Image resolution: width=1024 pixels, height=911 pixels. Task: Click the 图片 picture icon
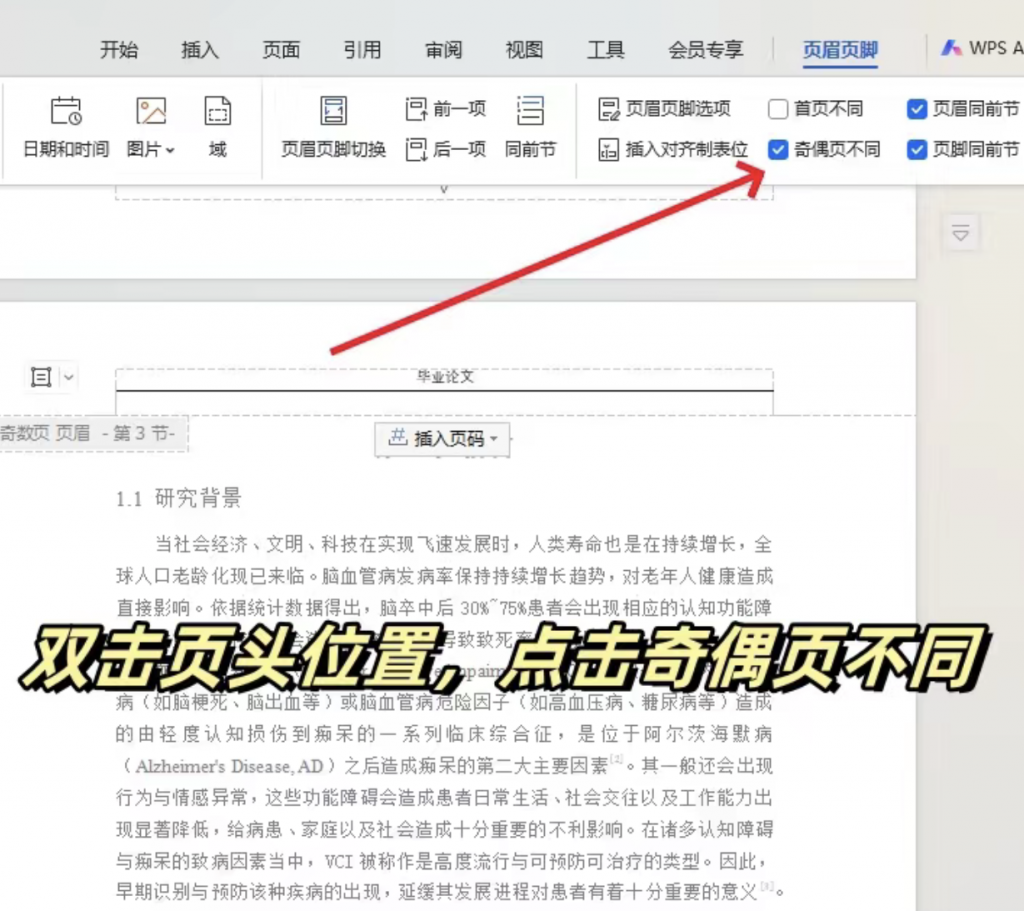coord(151,111)
